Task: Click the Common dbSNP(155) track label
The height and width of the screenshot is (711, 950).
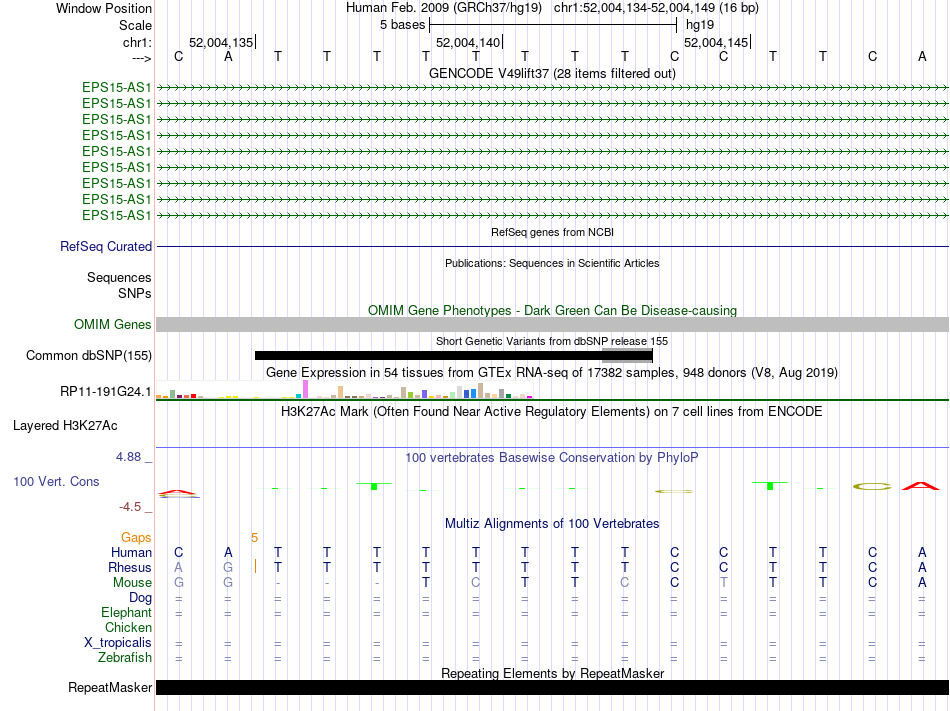Action: [x=88, y=355]
